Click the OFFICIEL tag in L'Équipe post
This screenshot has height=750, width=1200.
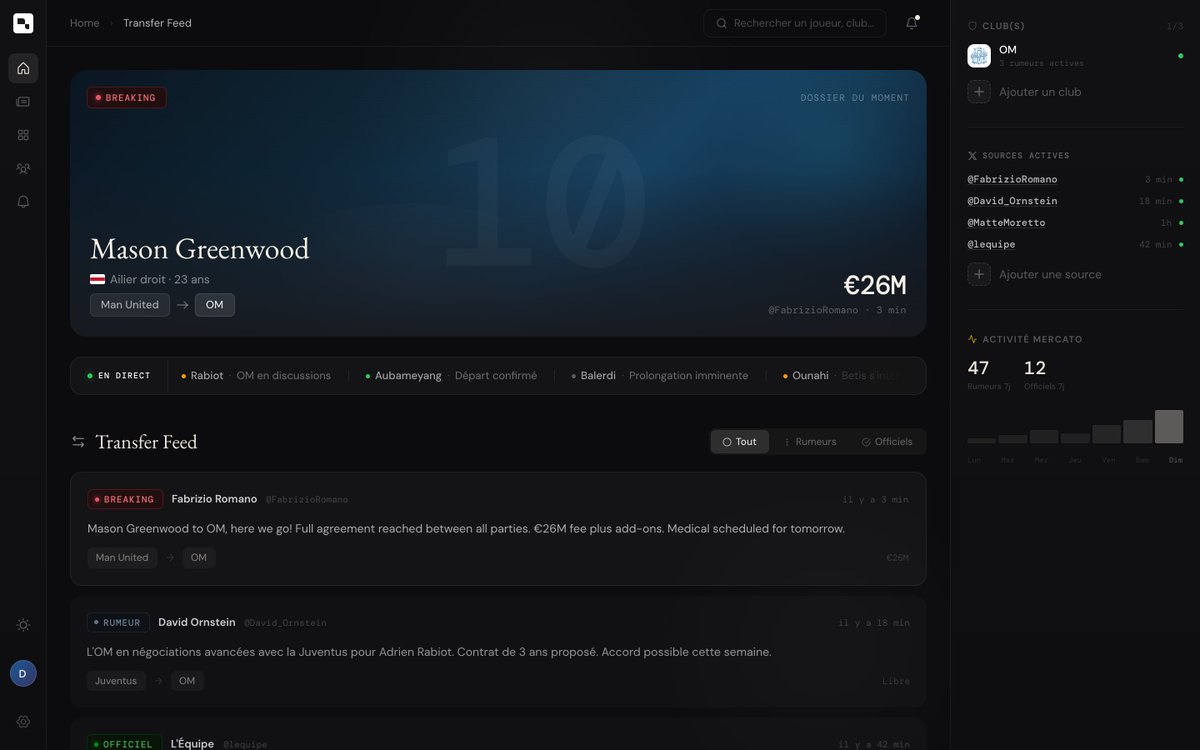click(x=125, y=744)
